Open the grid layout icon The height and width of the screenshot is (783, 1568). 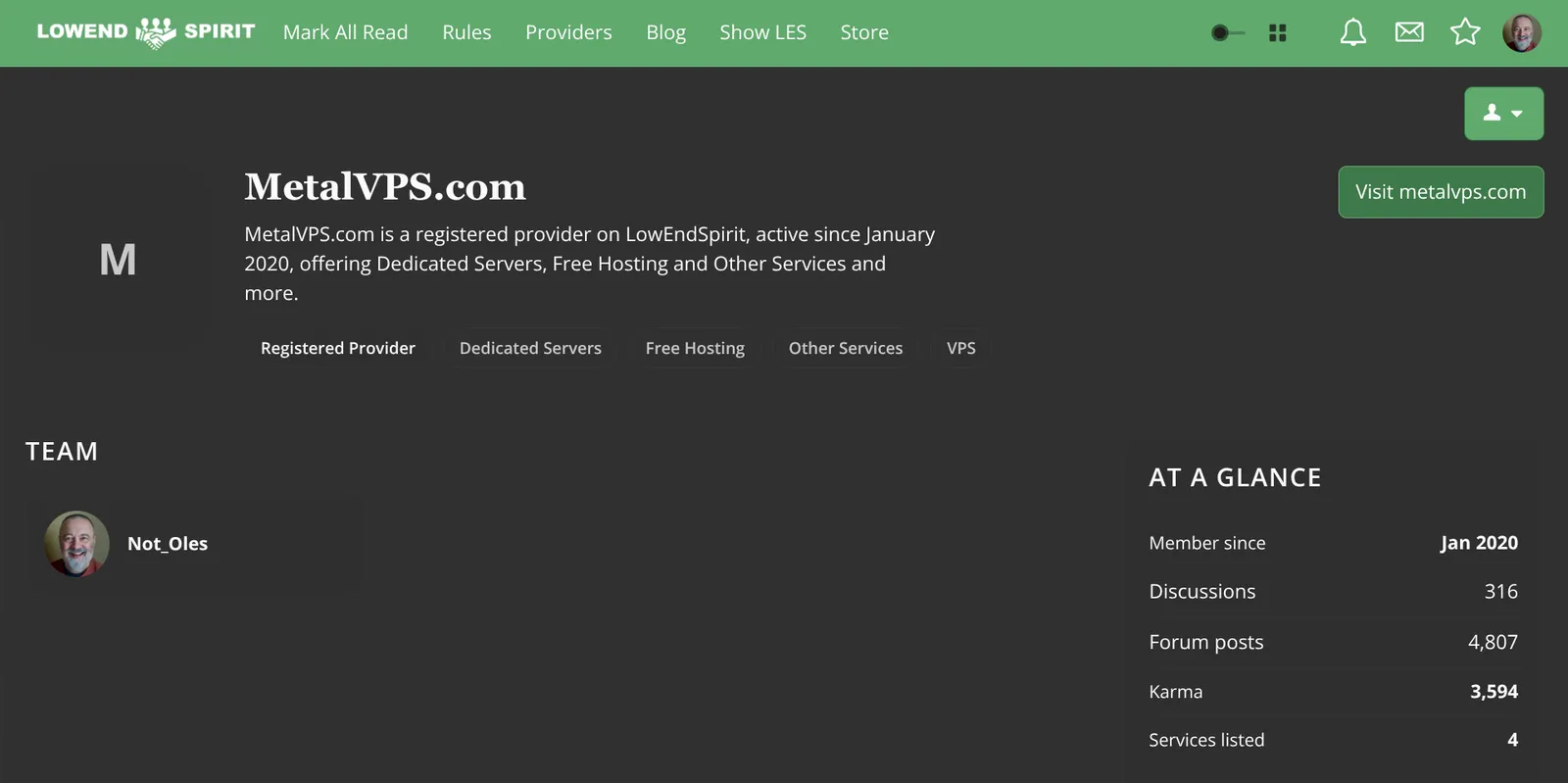tap(1277, 32)
